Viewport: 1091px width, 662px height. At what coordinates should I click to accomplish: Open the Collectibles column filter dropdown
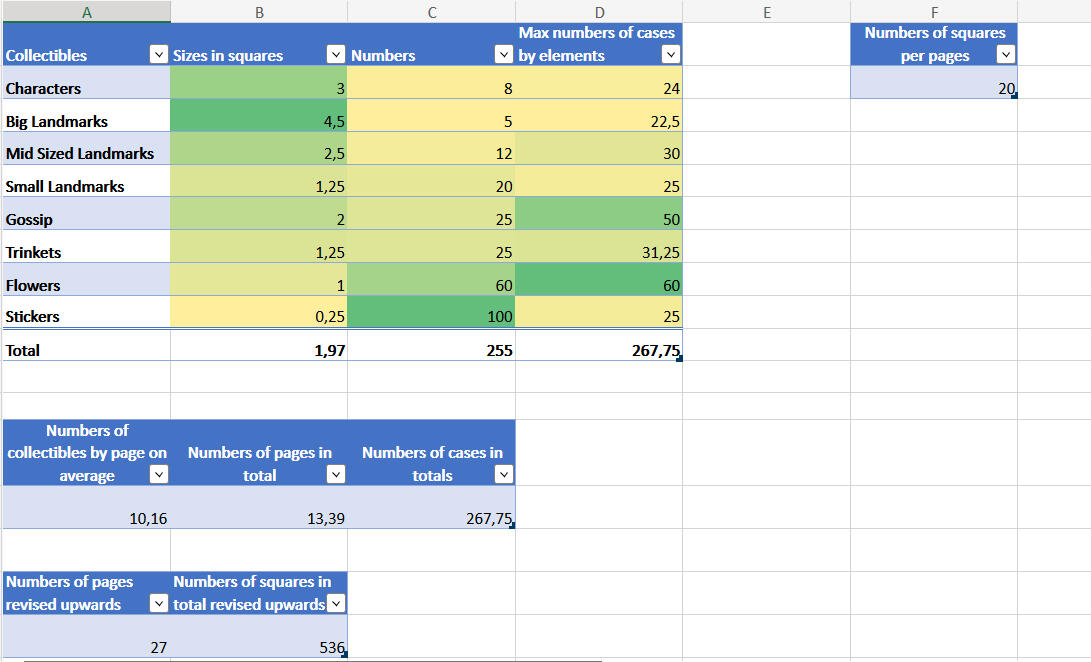[x=158, y=55]
